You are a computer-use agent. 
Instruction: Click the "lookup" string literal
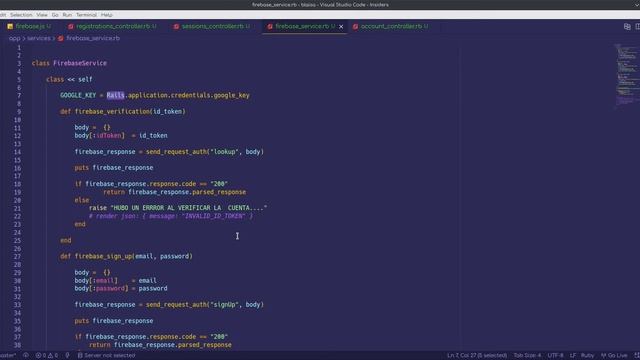click(x=224, y=152)
